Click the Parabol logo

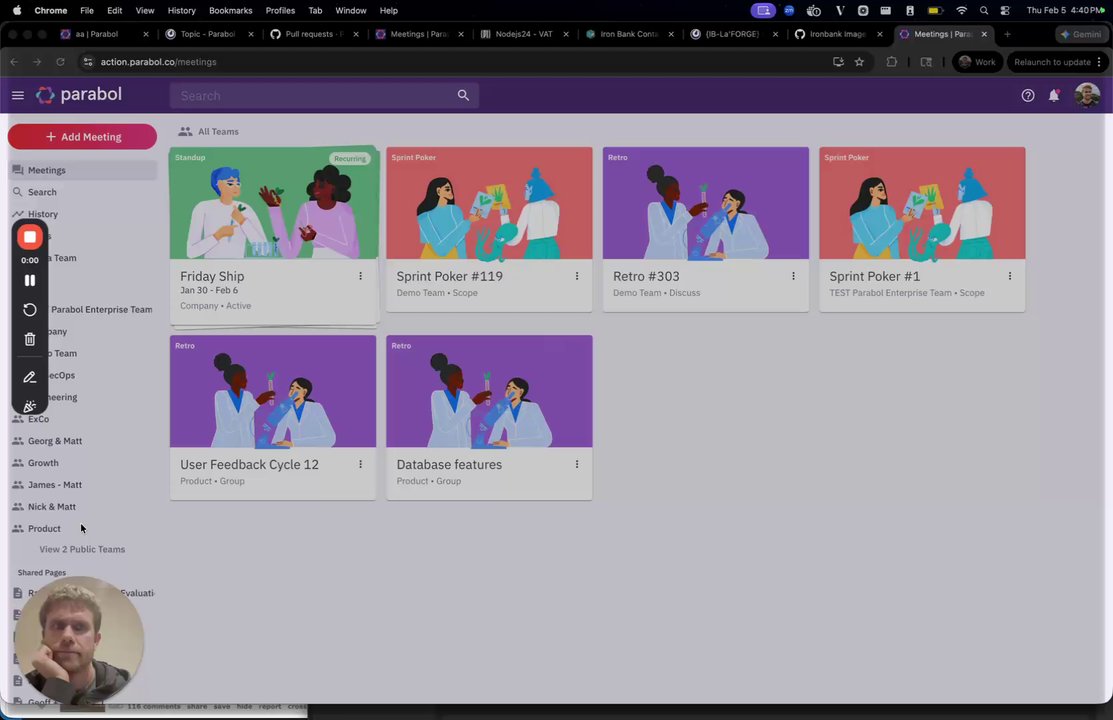tap(79, 94)
